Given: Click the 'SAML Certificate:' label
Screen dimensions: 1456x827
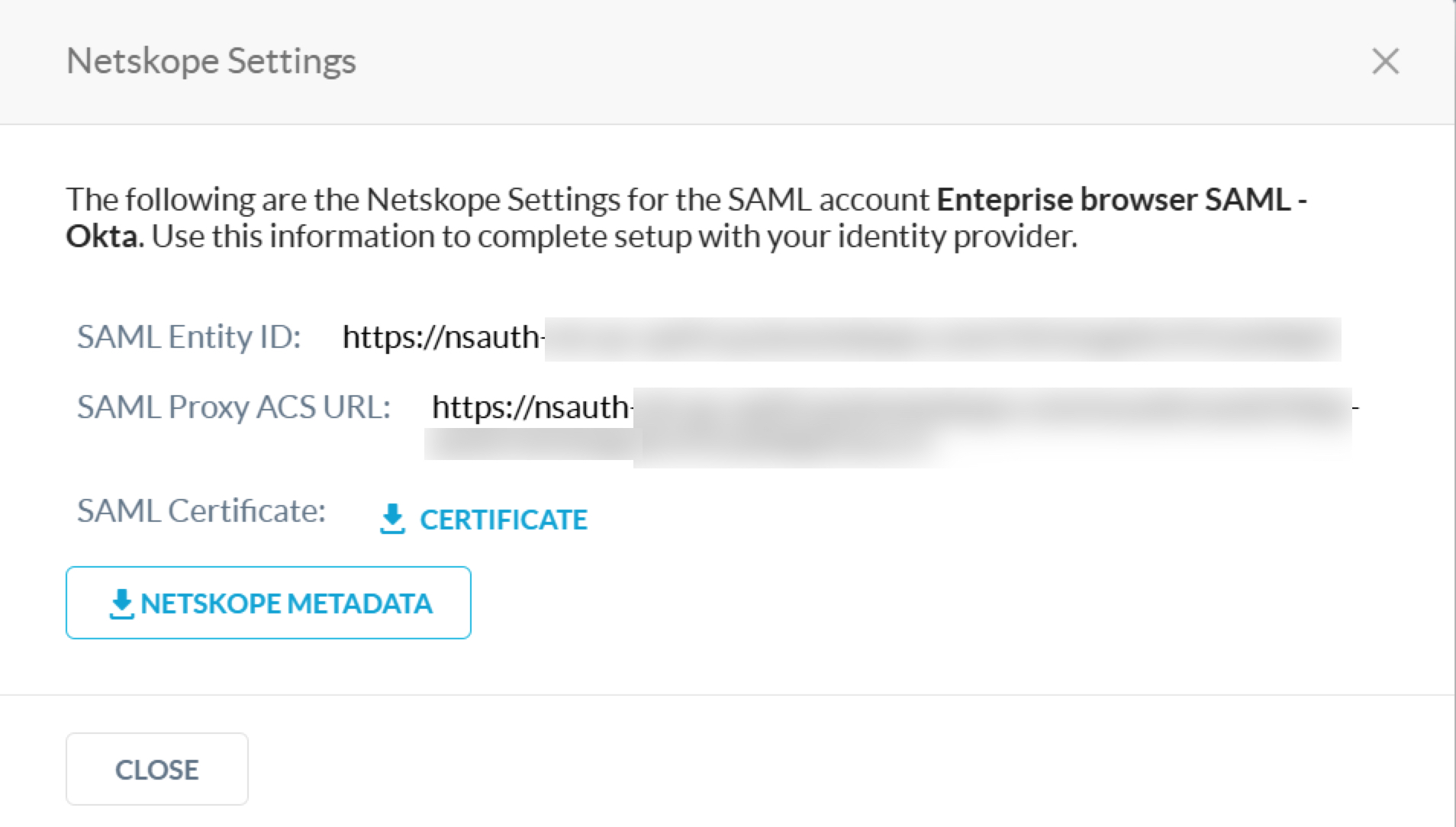Looking at the screenshot, I should click(x=201, y=510).
